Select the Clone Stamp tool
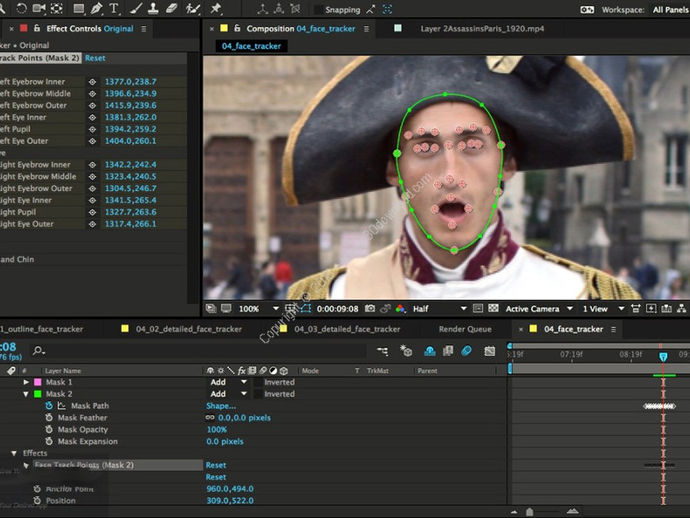Image resolution: width=690 pixels, height=518 pixels. (x=153, y=8)
